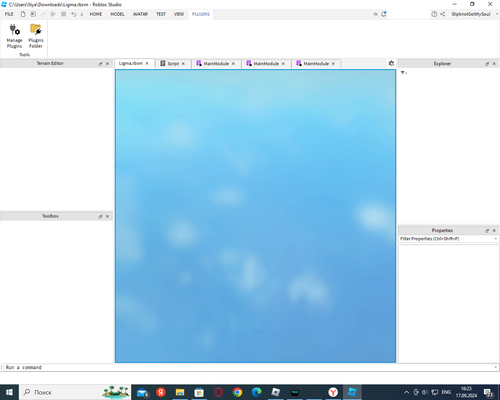Close the Toolbox panel
500x400 pixels.
tap(107, 216)
